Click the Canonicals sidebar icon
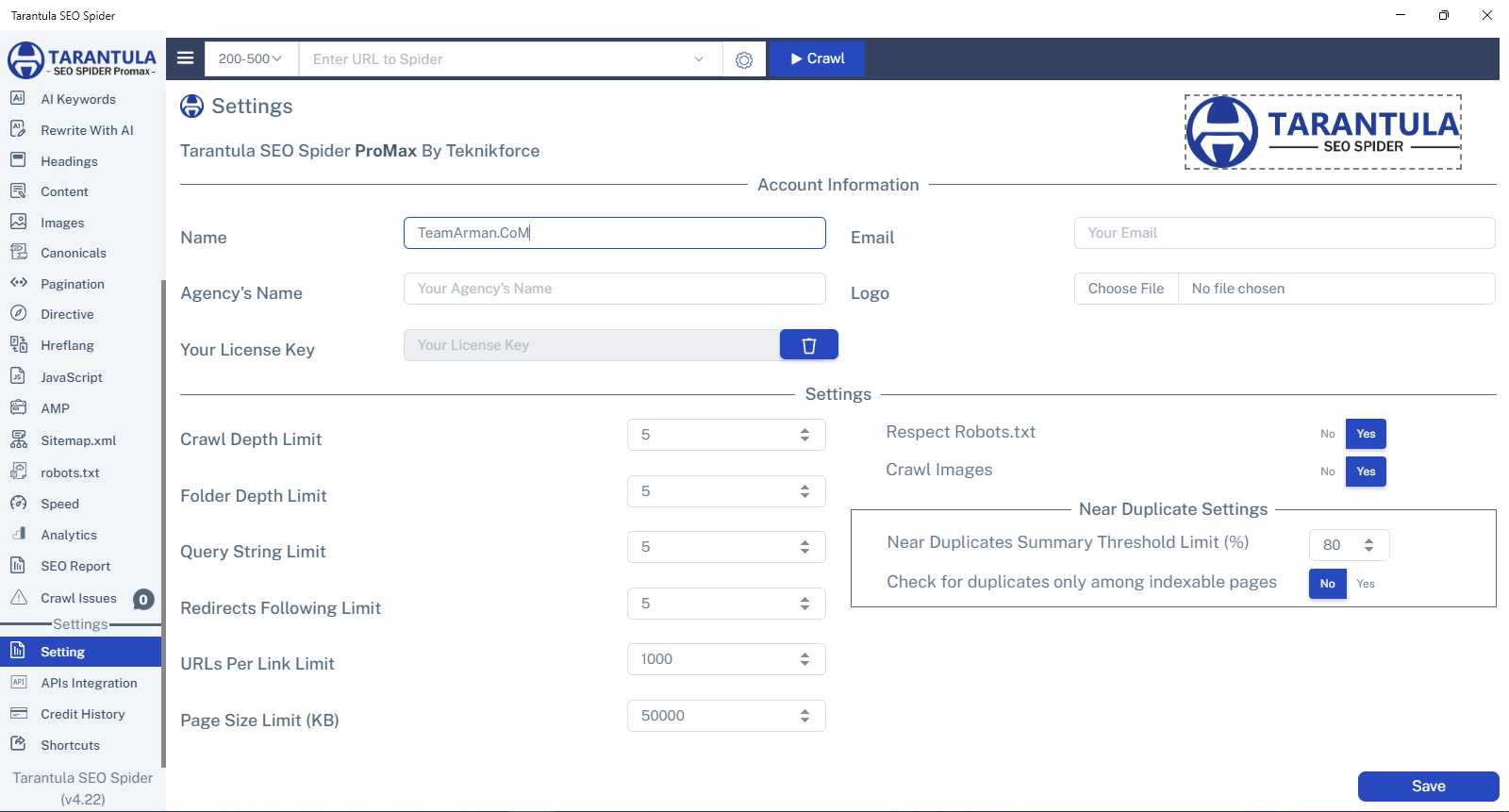Screen dimensions: 1509x812 18,252
